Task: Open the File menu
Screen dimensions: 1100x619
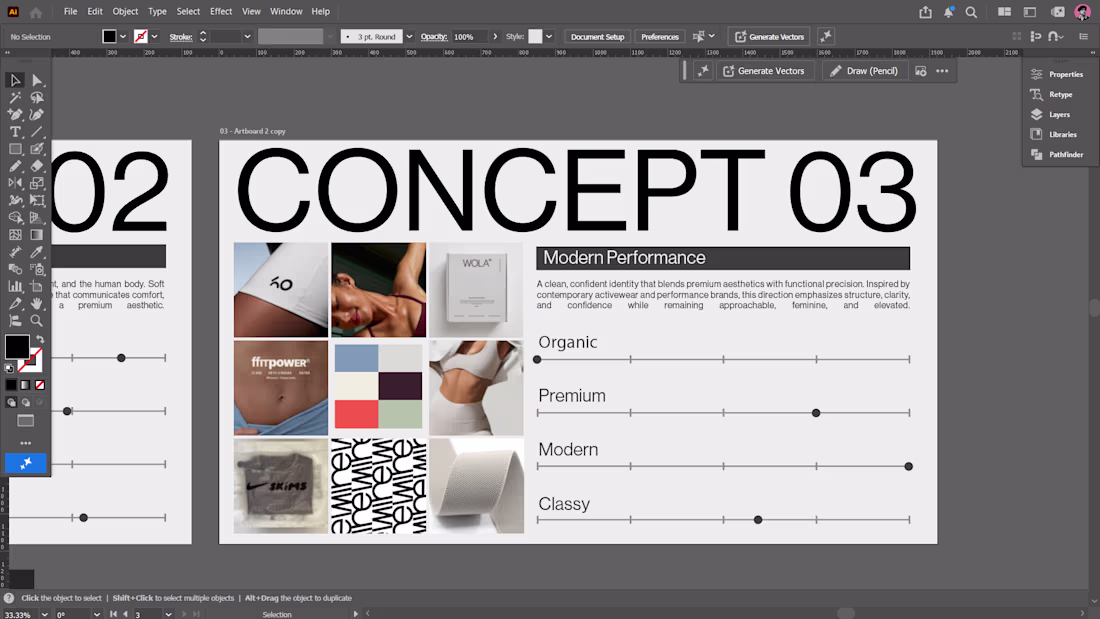Action: click(x=70, y=11)
